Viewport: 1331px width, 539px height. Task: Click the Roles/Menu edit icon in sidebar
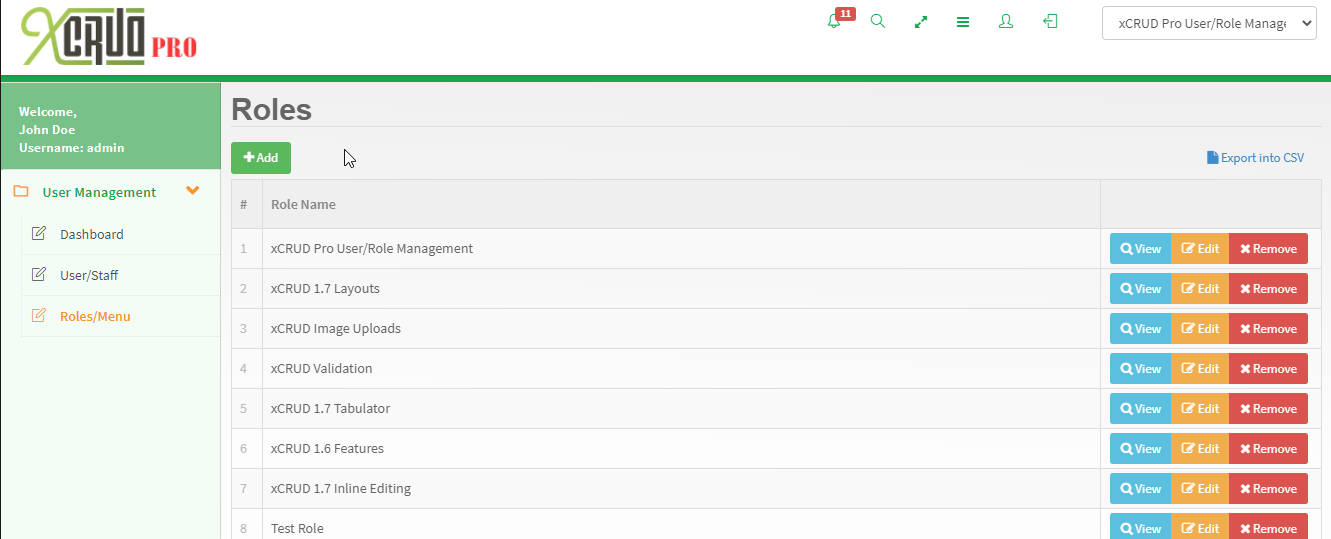tap(39, 316)
